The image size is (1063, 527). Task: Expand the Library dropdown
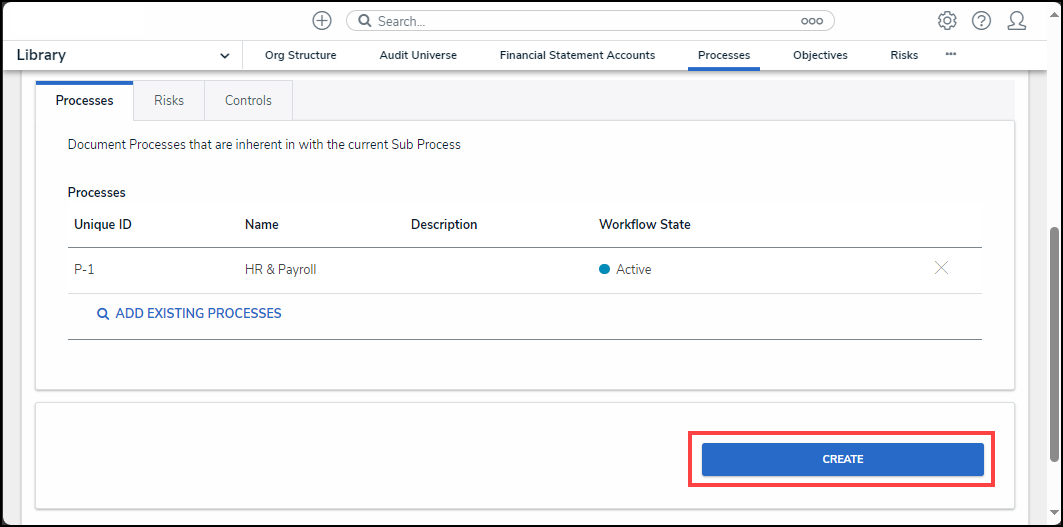(224, 56)
